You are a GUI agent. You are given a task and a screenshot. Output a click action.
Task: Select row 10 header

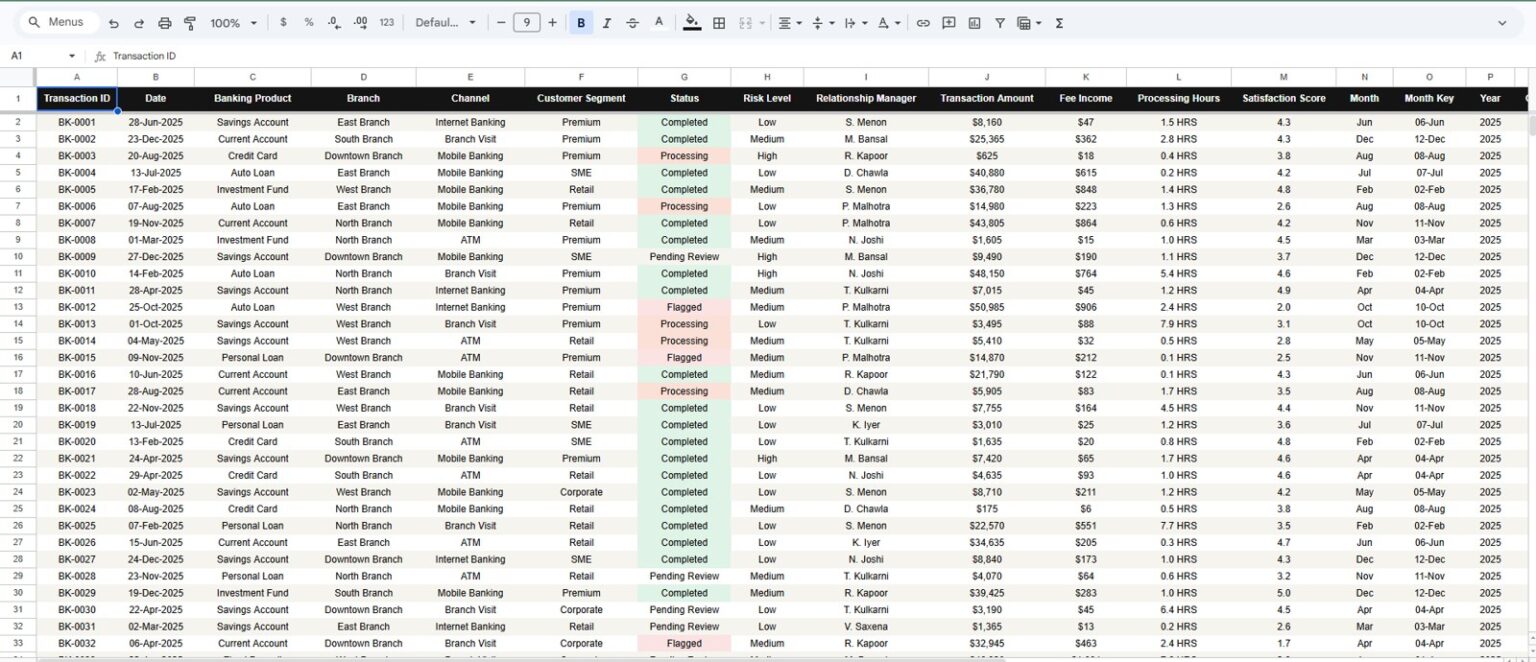18,257
